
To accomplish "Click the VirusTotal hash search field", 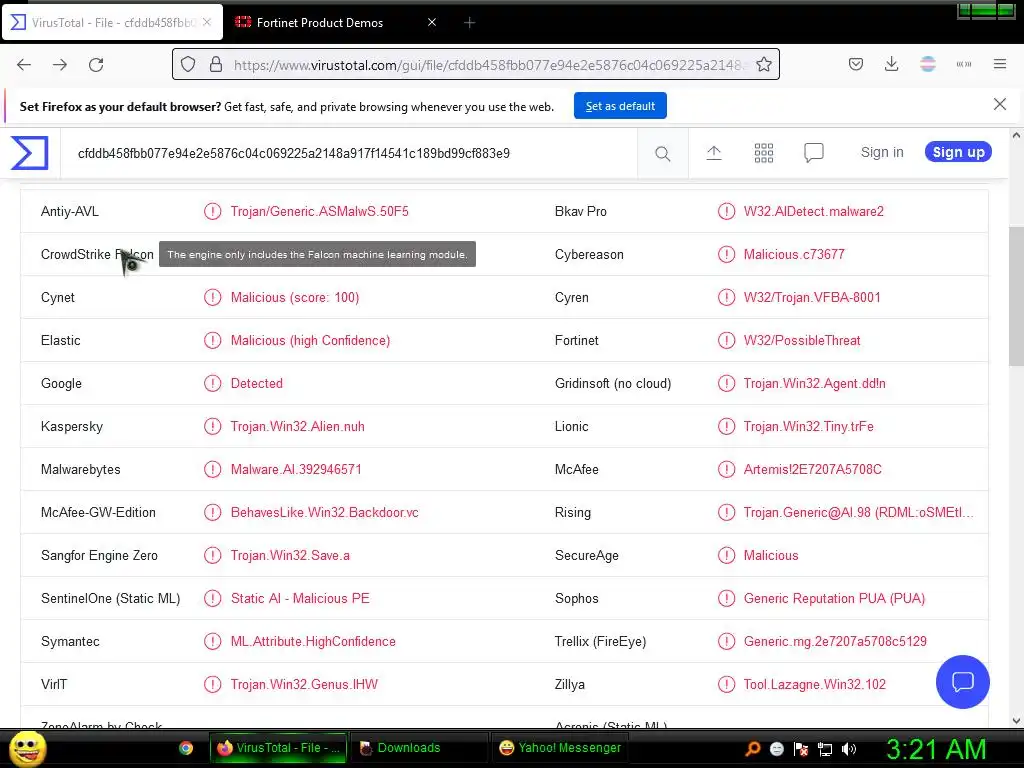I will 349,153.
